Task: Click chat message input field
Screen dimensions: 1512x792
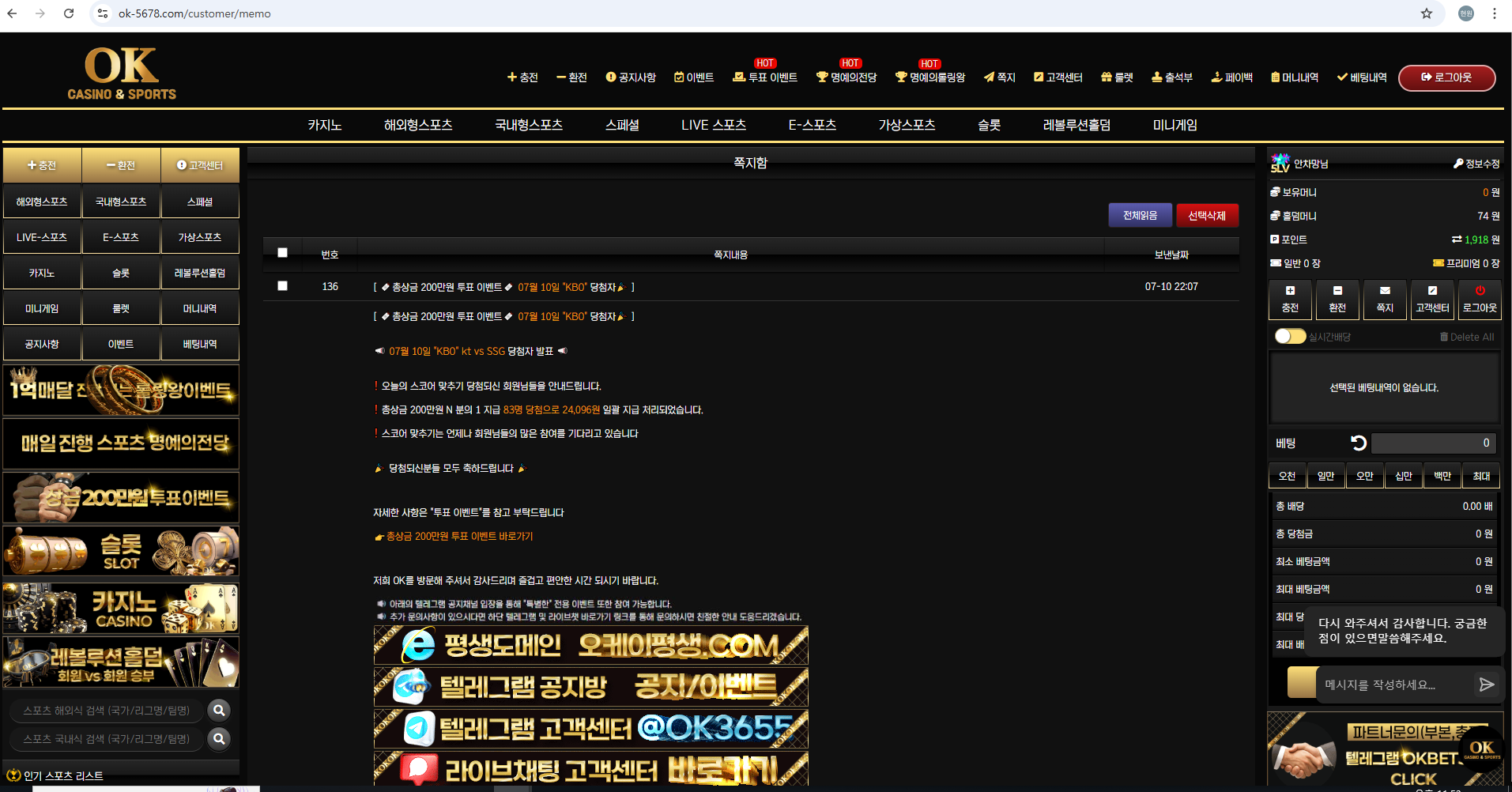Action: pos(1396,685)
